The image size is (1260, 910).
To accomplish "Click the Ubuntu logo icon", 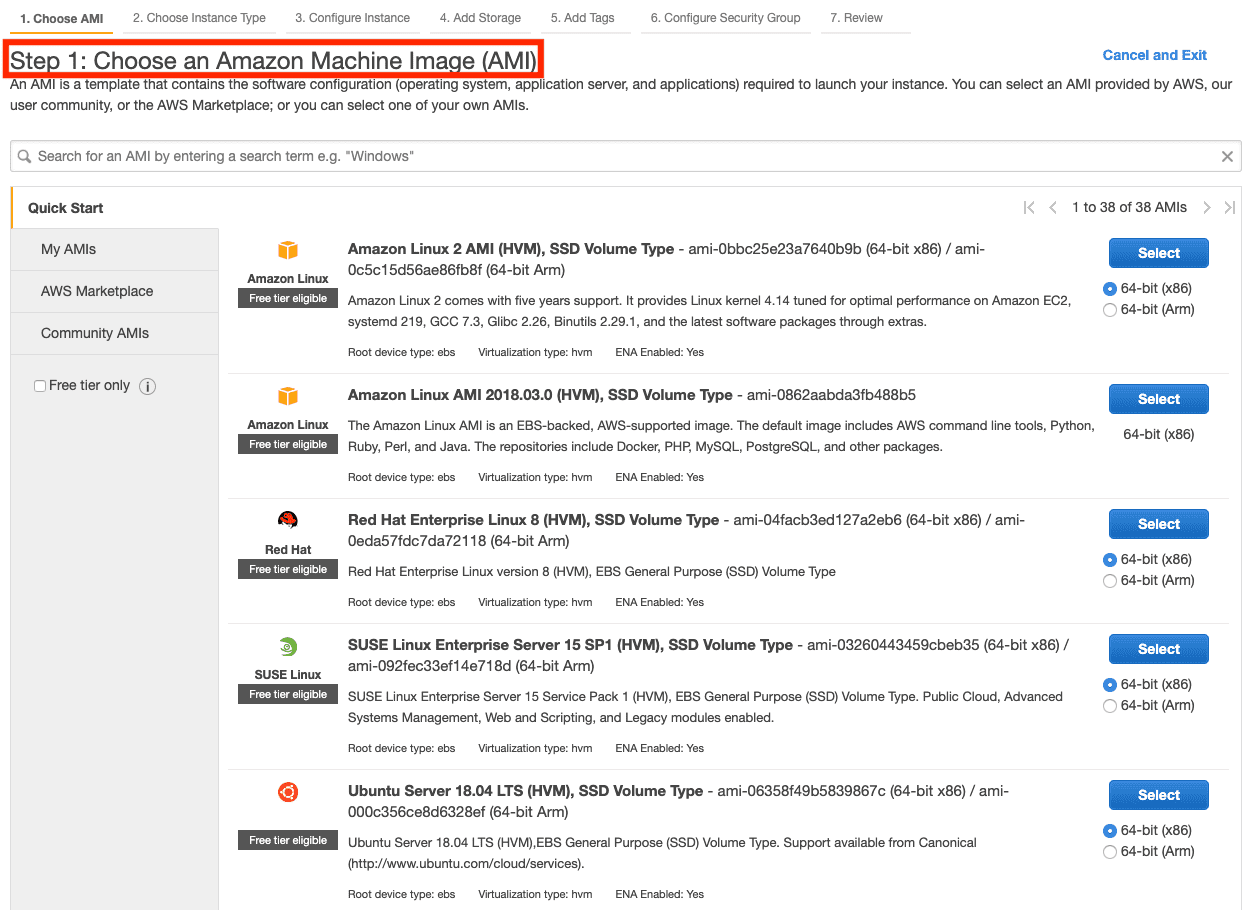I will (288, 793).
